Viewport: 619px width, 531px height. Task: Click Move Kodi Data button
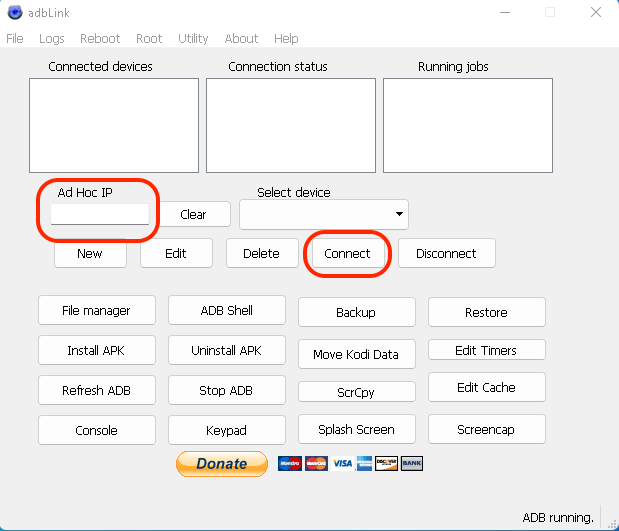tap(356, 354)
